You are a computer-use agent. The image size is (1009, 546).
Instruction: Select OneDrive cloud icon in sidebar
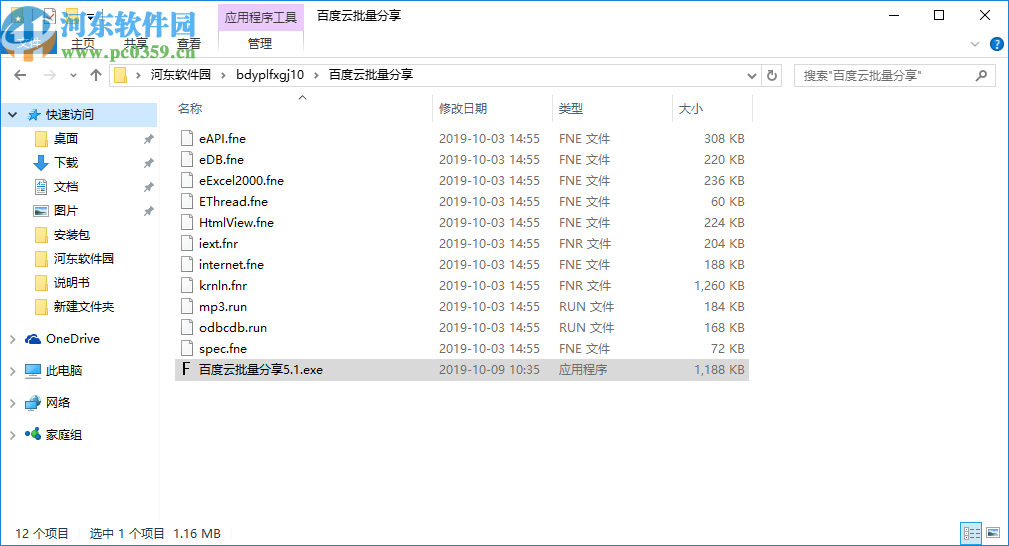point(33,339)
